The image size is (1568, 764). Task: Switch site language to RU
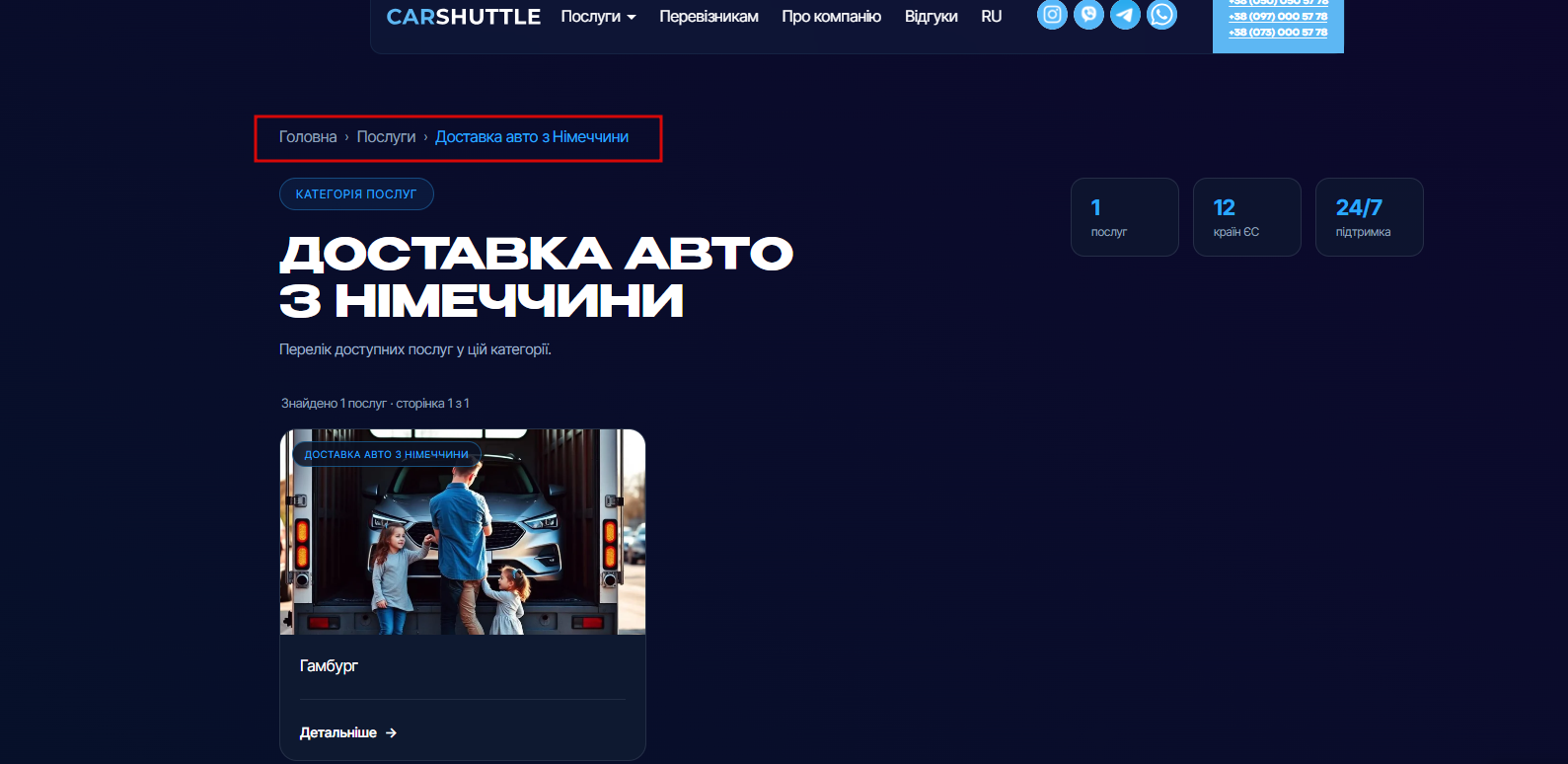click(991, 17)
